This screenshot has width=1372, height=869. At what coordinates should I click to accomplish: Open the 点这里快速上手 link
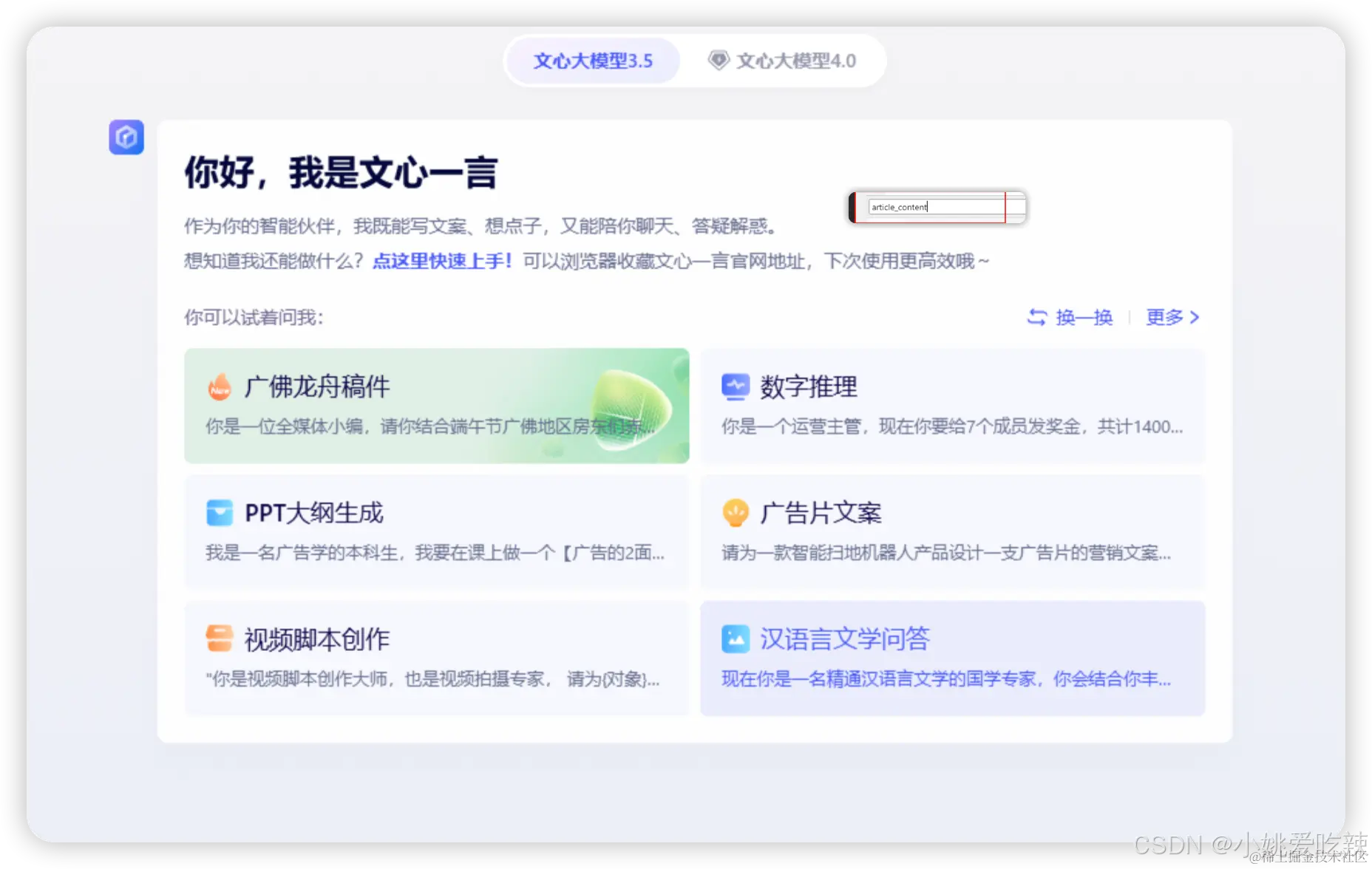pyautogui.click(x=442, y=261)
